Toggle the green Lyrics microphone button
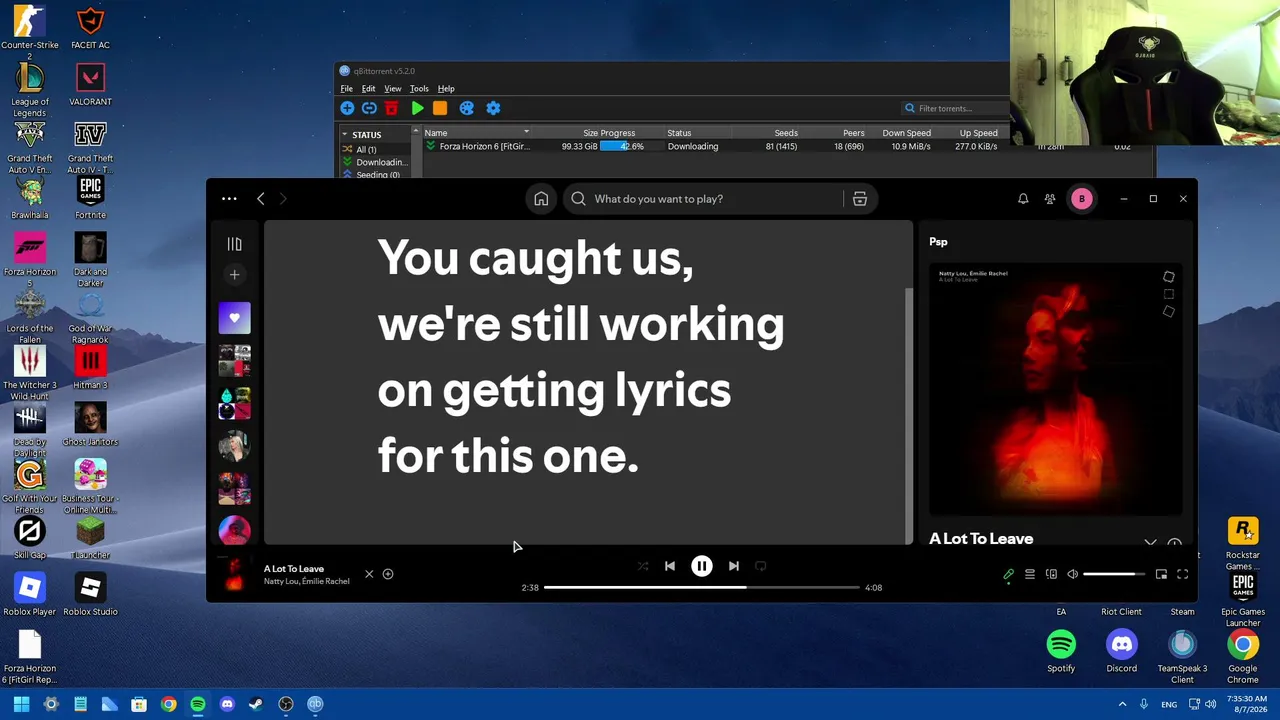 tap(1008, 574)
